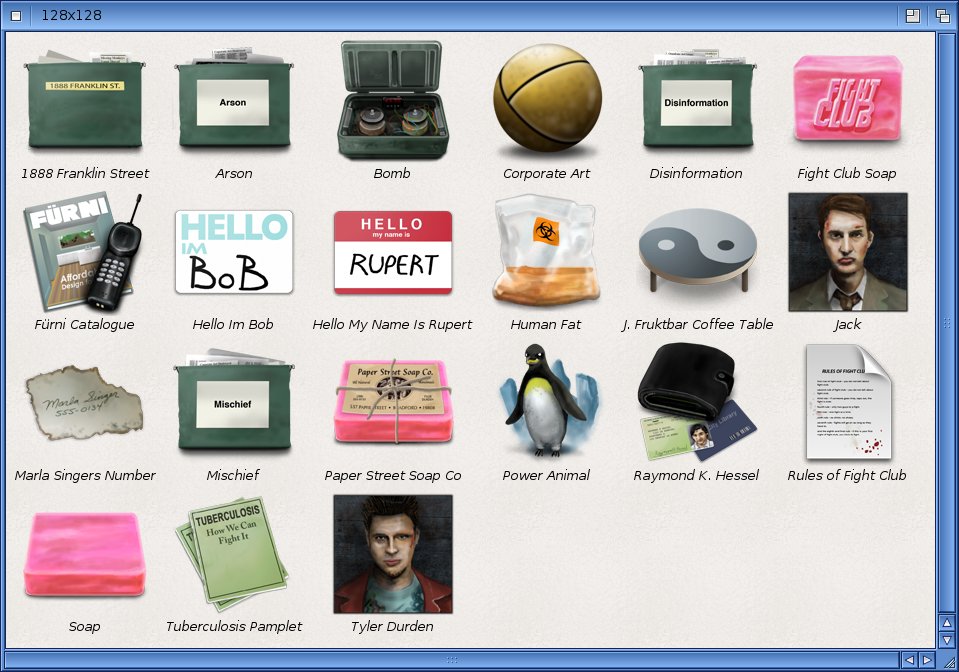Click the vertical scrollbar track

pyautogui.click(x=947, y=323)
